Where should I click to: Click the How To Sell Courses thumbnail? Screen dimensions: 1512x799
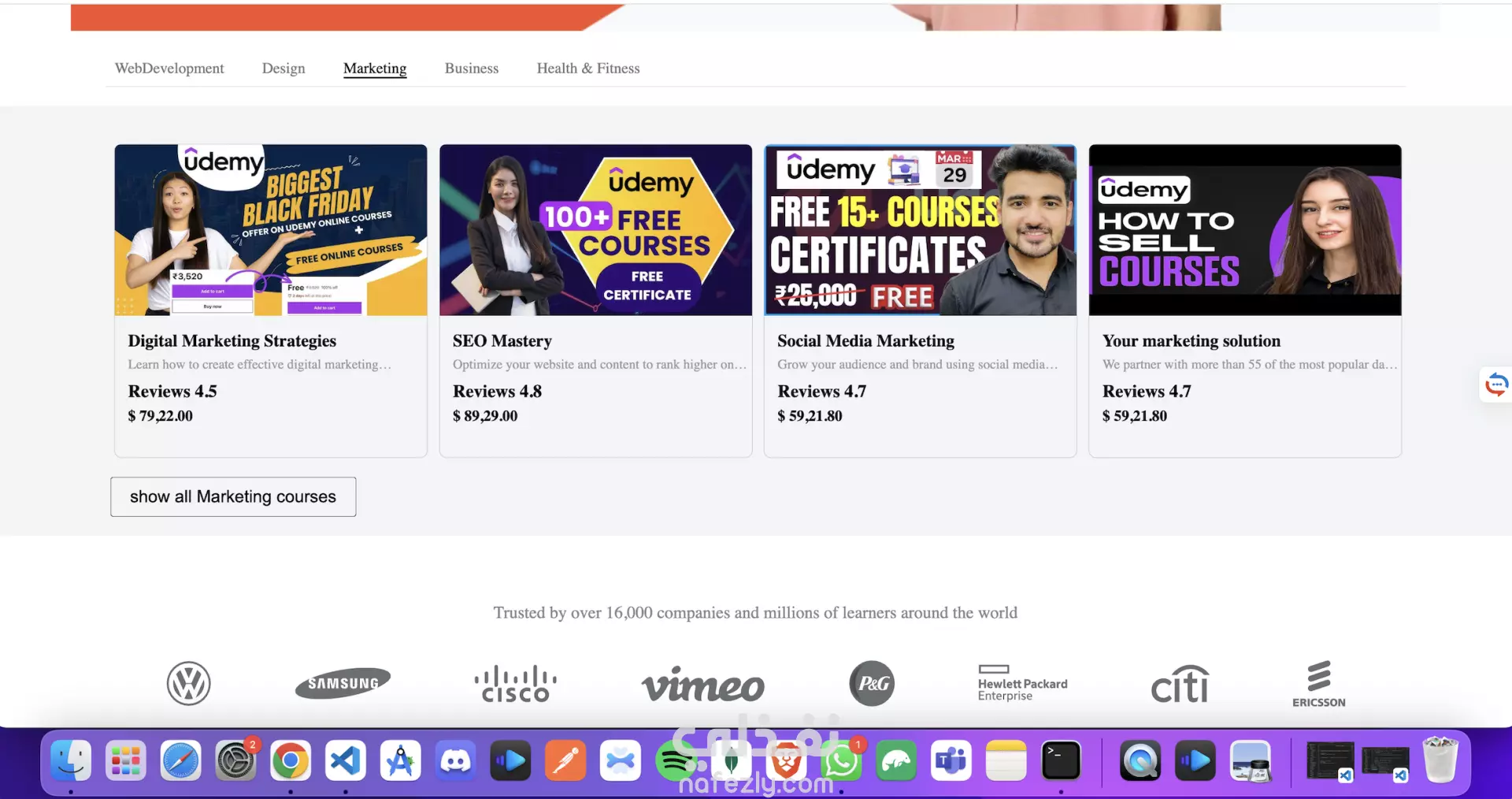pyautogui.click(x=1245, y=230)
